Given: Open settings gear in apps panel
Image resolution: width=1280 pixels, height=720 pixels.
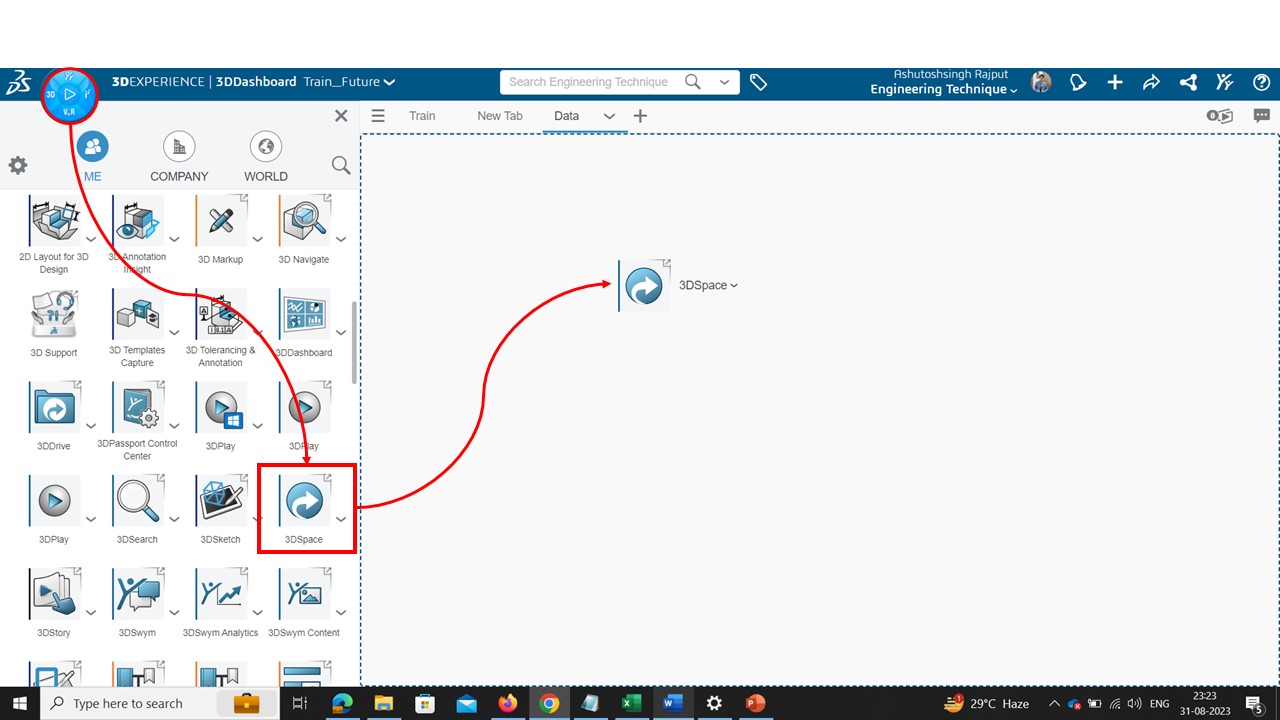Looking at the screenshot, I should [18, 165].
